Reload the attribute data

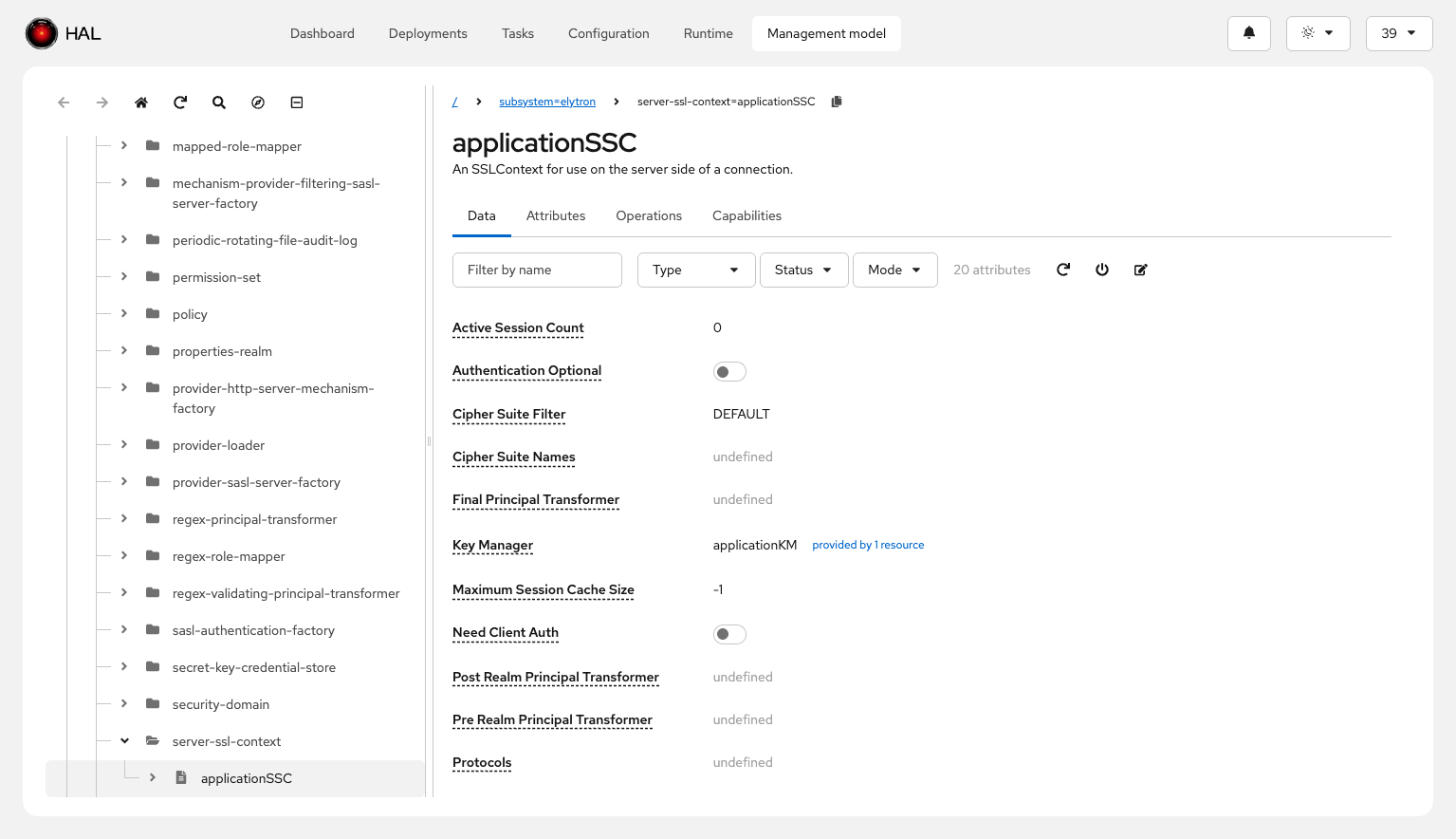(x=1063, y=270)
